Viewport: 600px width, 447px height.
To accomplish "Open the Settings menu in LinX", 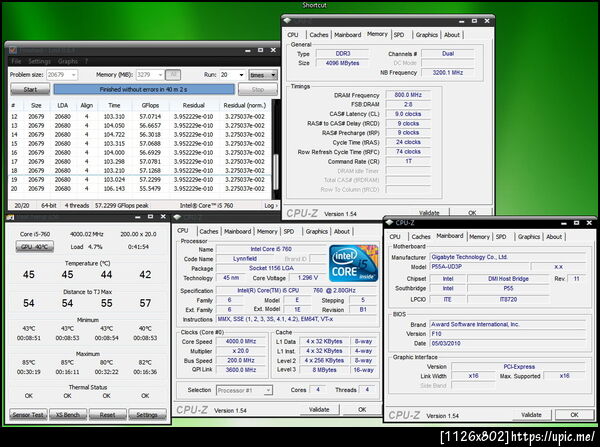I will (x=39, y=61).
